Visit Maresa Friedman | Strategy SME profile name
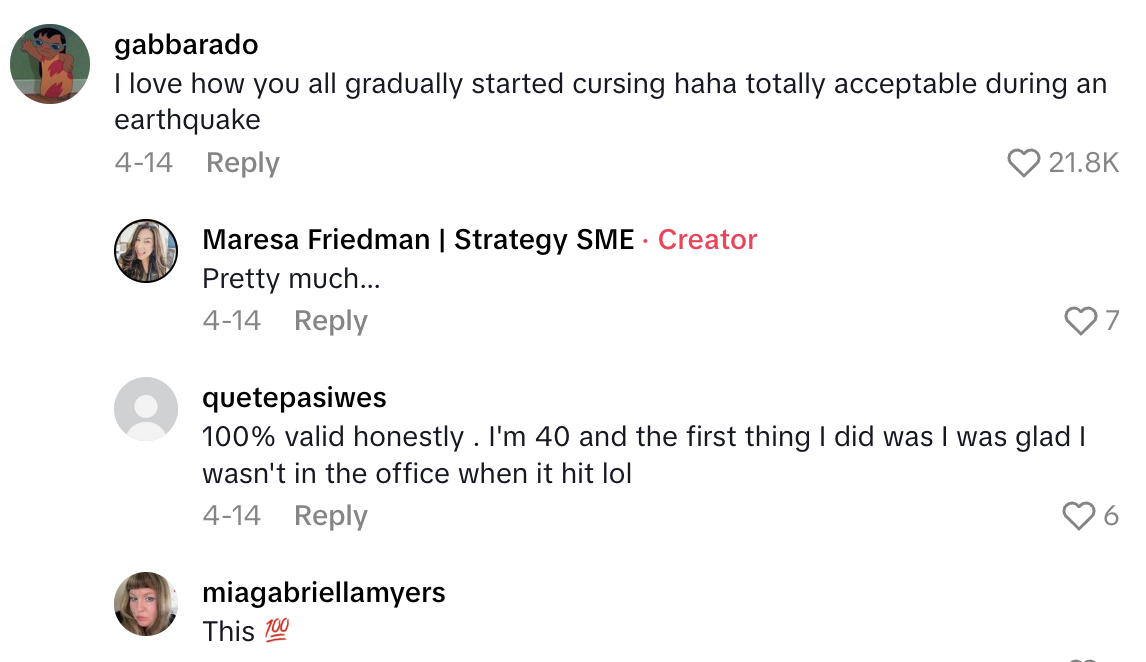 click(x=418, y=240)
